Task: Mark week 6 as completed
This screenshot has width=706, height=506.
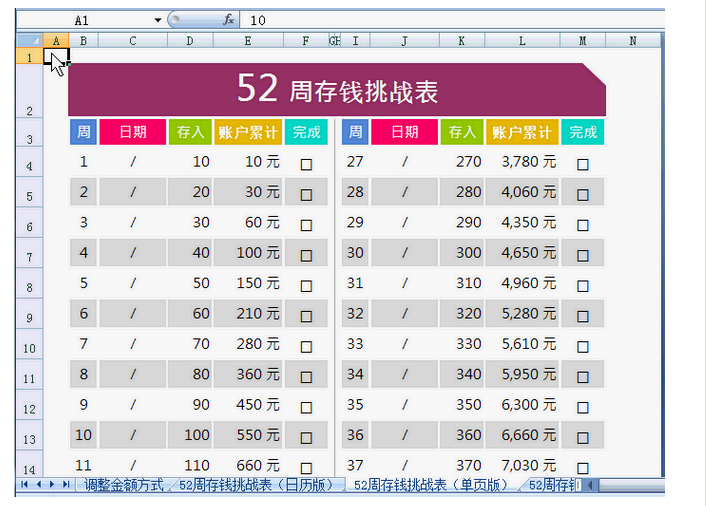Action: (x=306, y=316)
